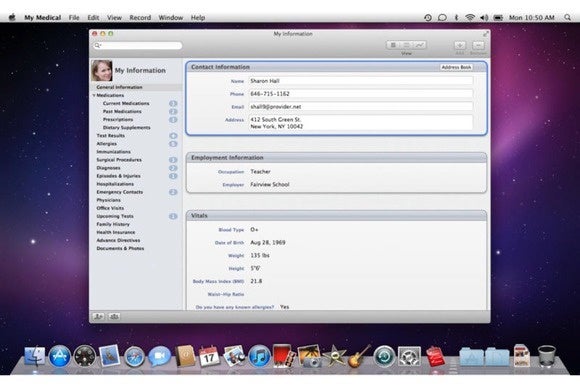
Task: Open System Preferences gear in the Dock
Action: [409, 356]
